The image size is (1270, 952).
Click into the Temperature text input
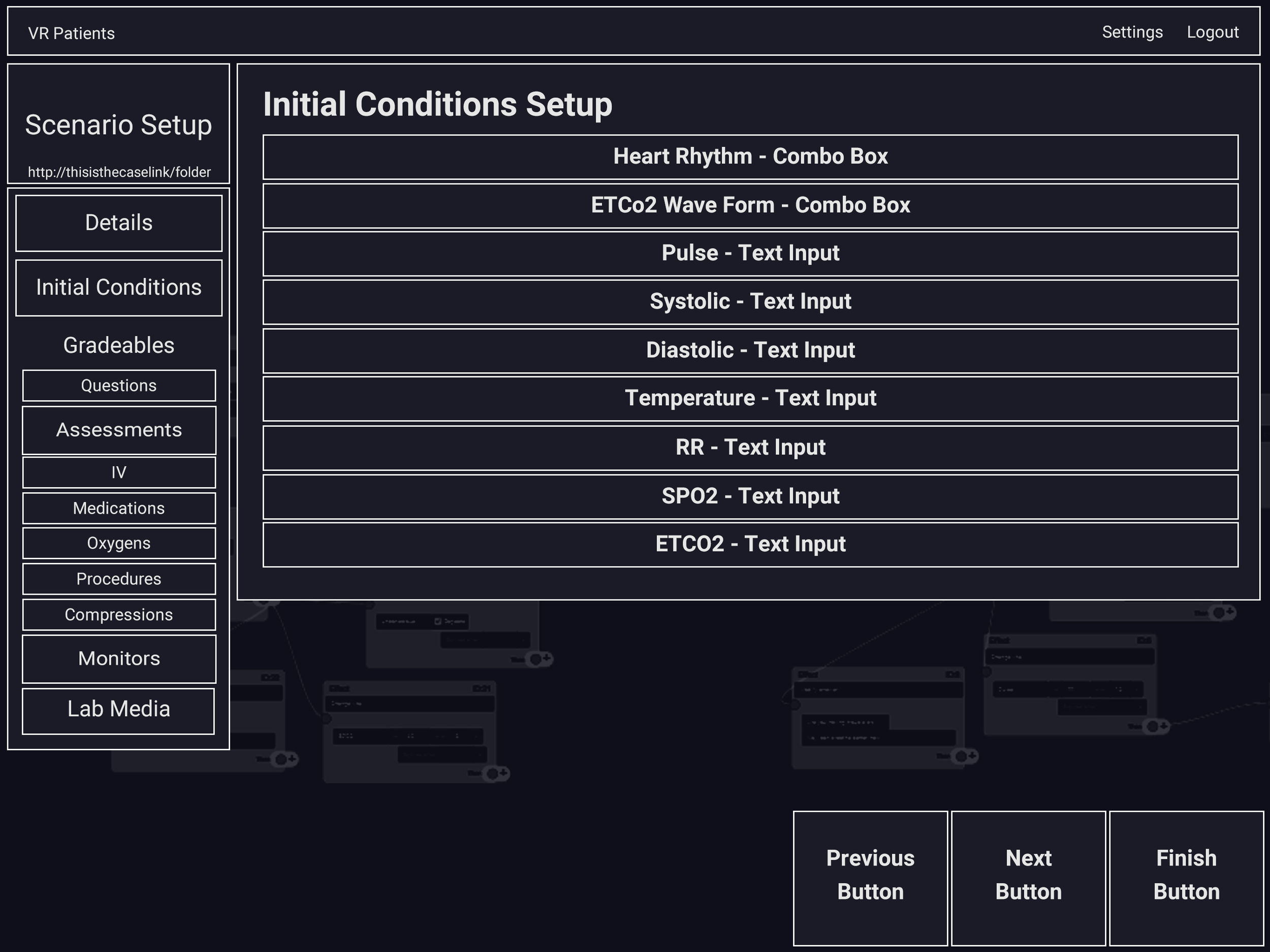click(750, 398)
